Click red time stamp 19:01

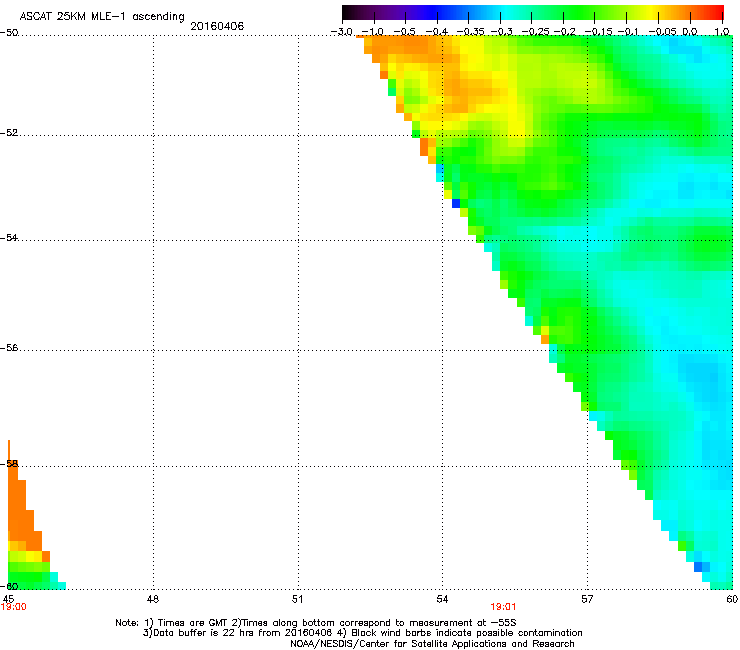click(503, 607)
